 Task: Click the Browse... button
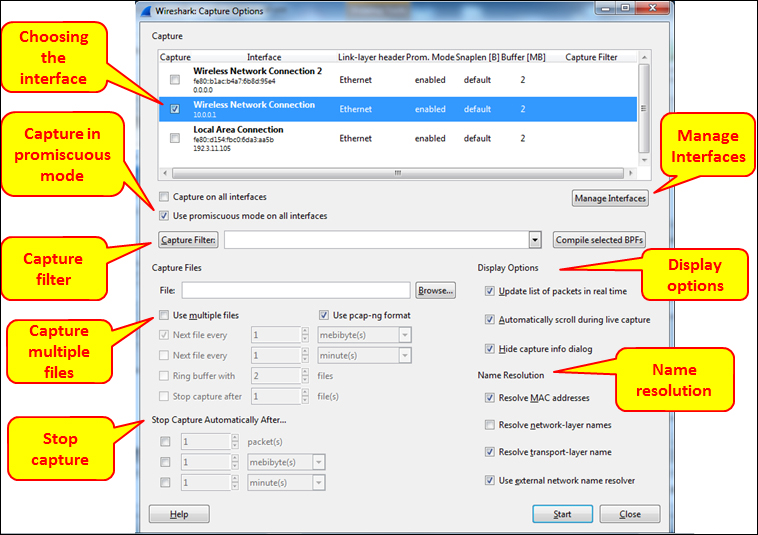436,290
